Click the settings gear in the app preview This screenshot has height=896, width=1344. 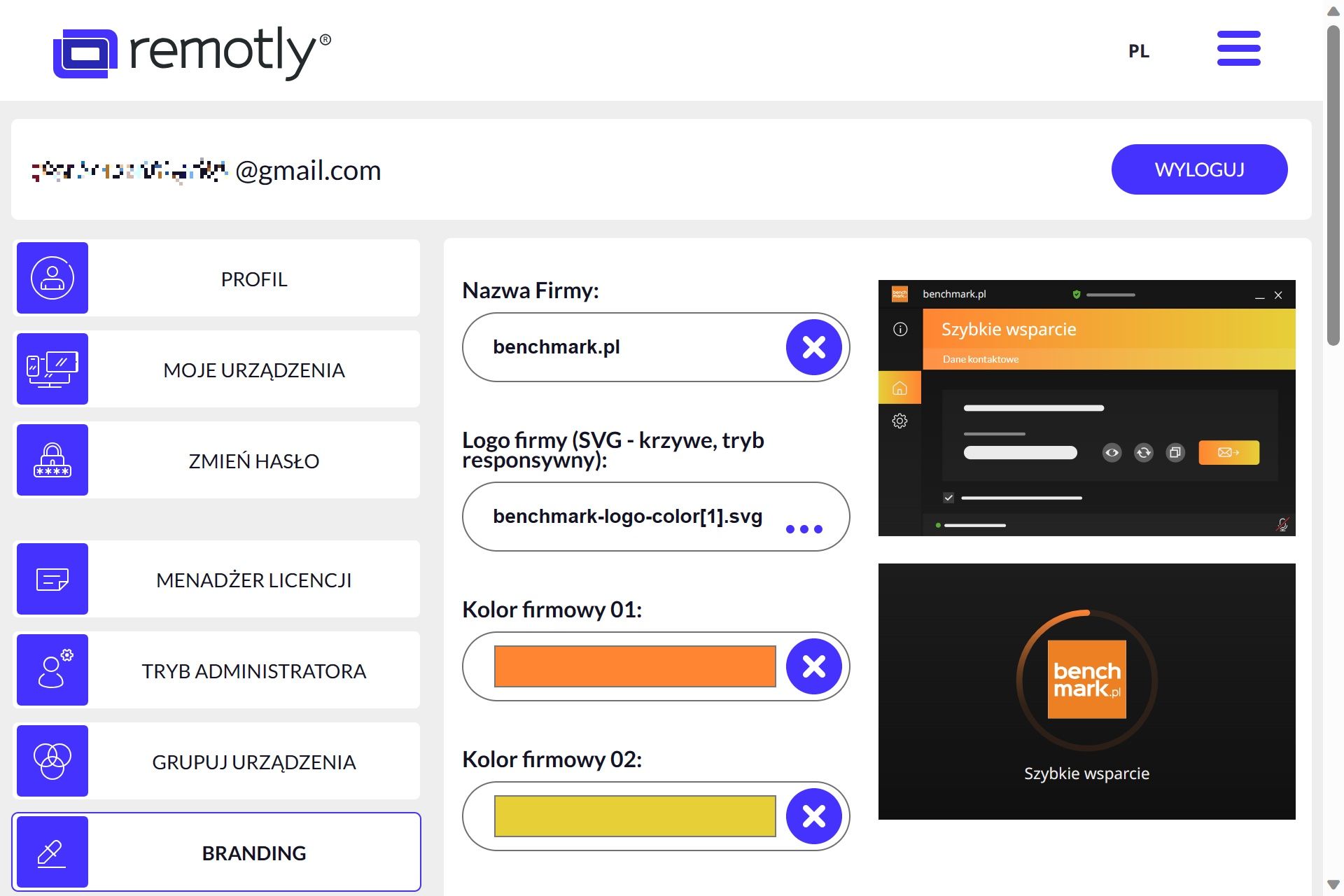[900, 421]
